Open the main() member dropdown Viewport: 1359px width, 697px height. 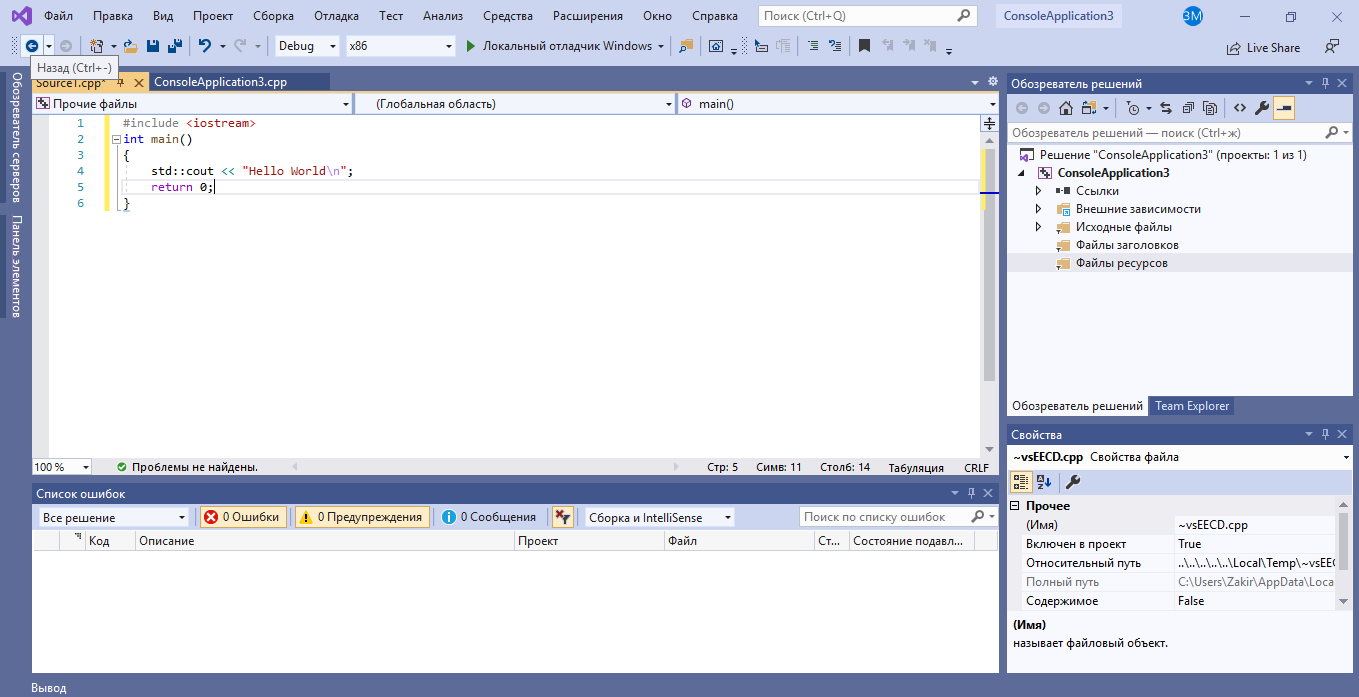(x=838, y=104)
